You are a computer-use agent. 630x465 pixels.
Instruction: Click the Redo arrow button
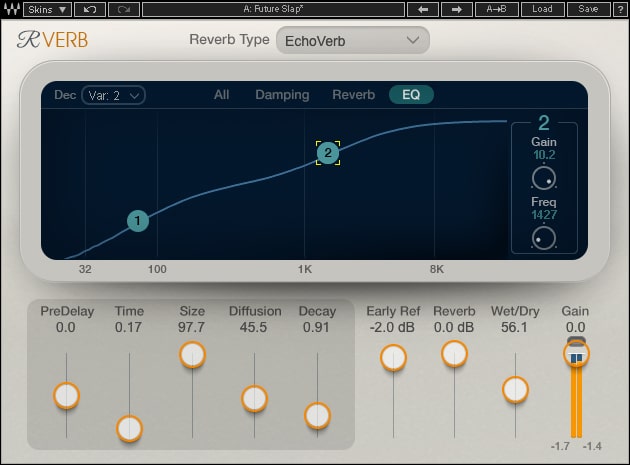point(124,9)
